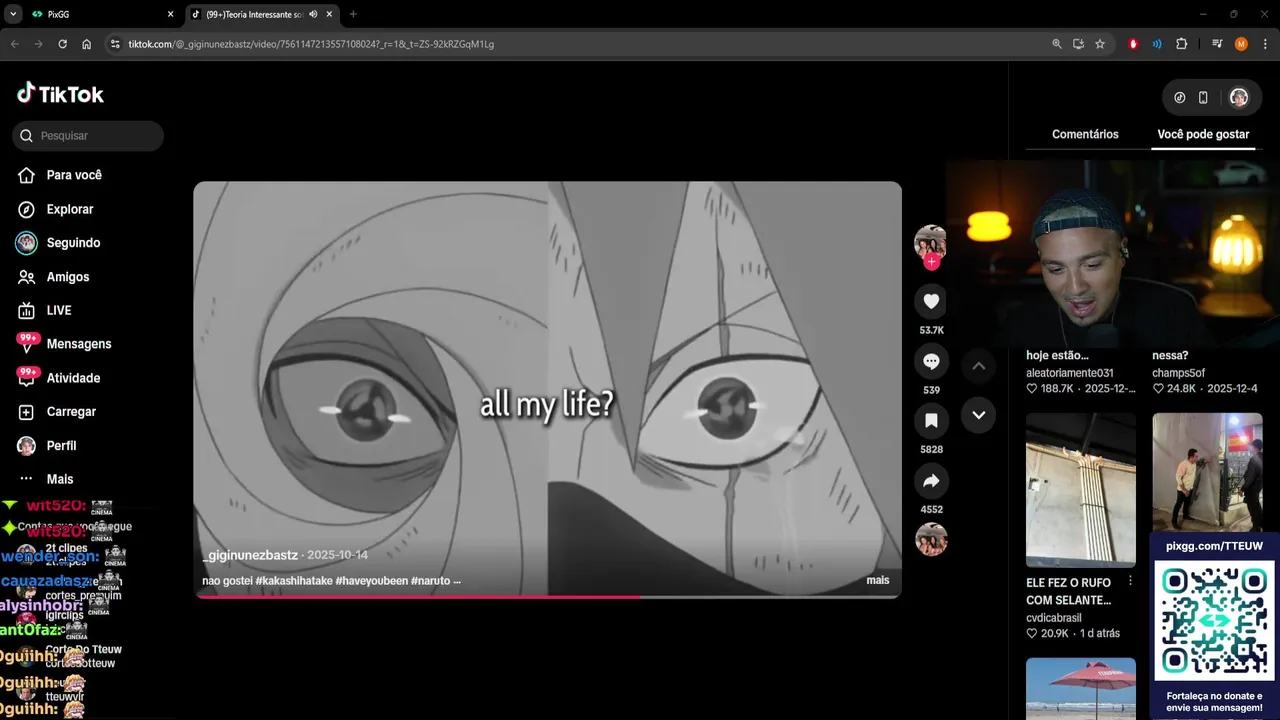
Task: Click install app icon in address bar
Action: point(1078,44)
